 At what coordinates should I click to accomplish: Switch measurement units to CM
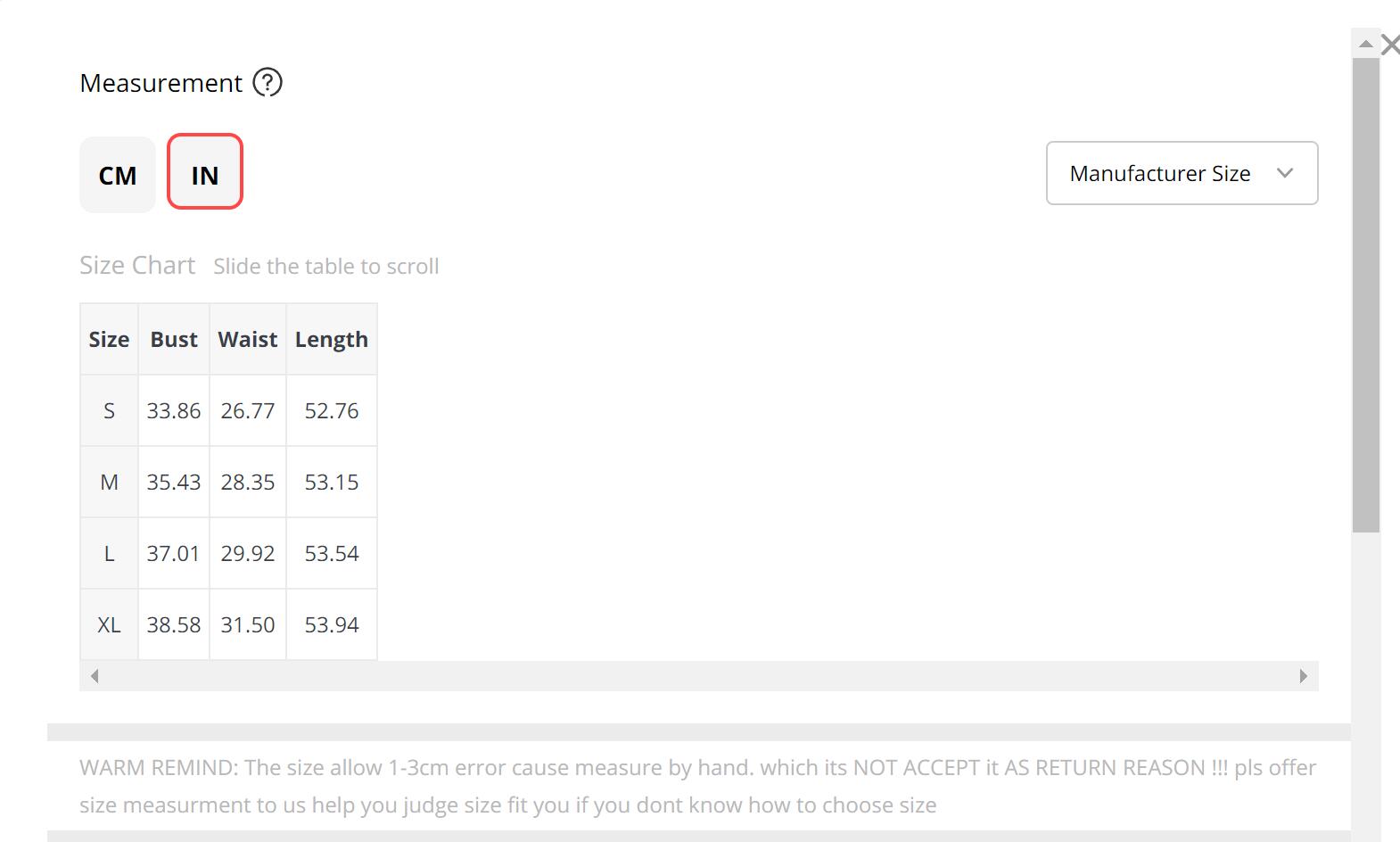(x=118, y=175)
